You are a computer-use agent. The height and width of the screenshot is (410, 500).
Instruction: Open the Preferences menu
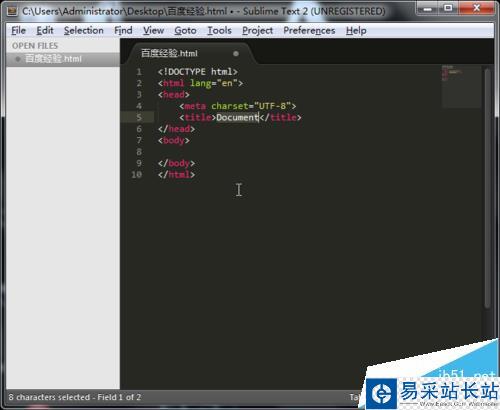(309, 30)
